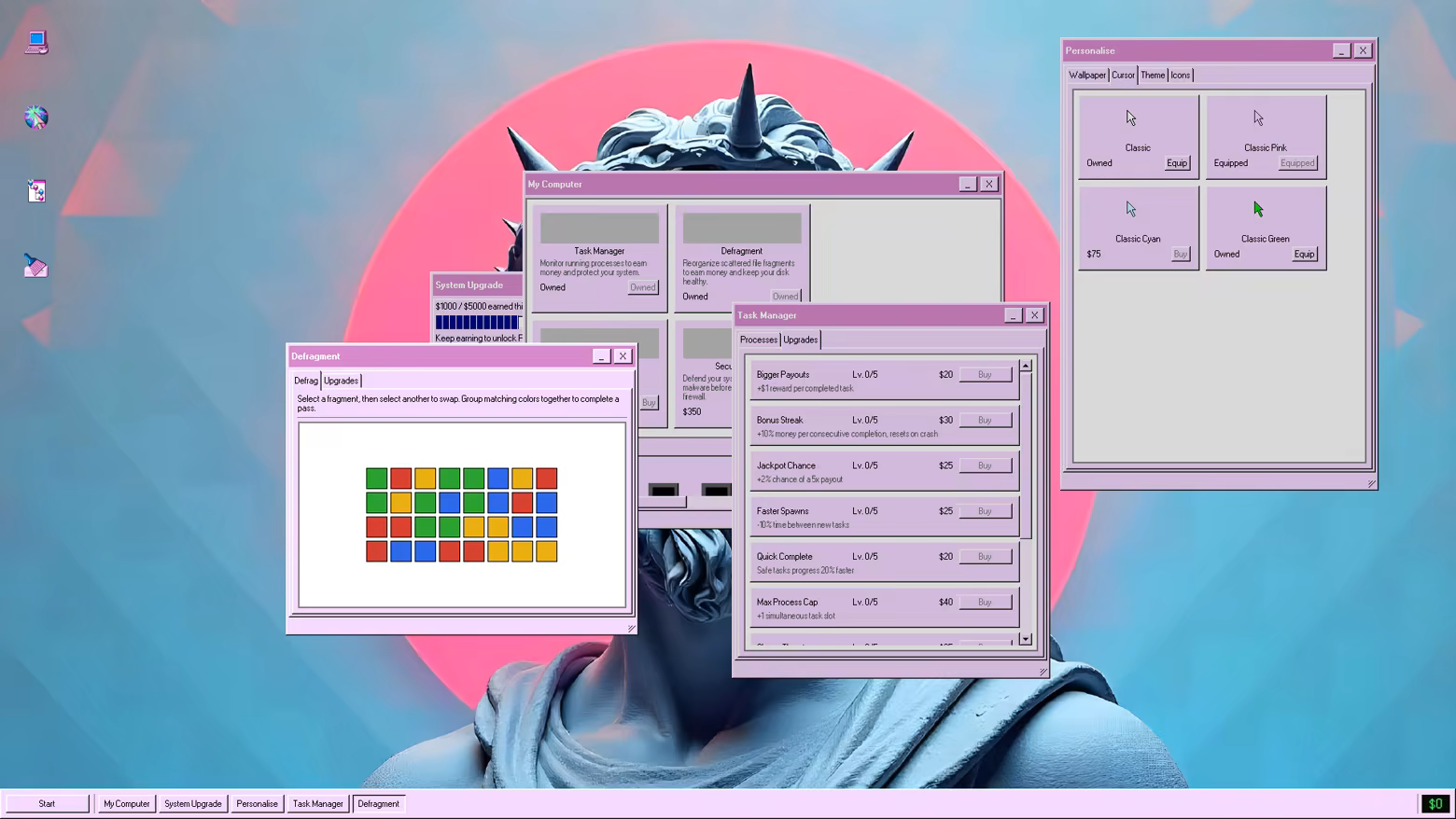Select the bottom-left red fragment in Defragment grid
The height and width of the screenshot is (819, 1456).
[376, 551]
